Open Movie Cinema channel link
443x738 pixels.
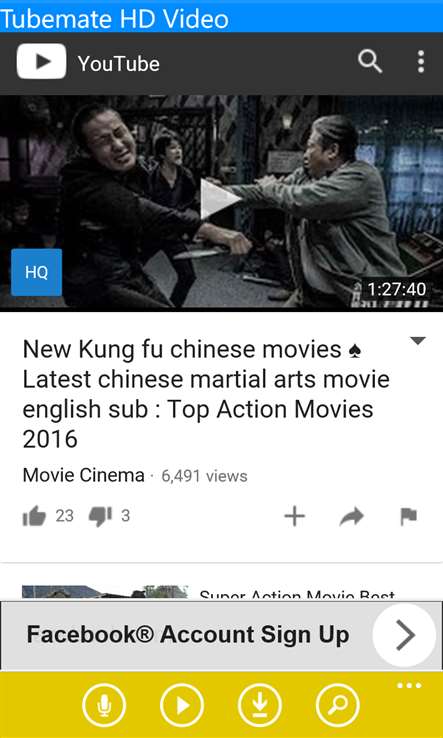83,476
